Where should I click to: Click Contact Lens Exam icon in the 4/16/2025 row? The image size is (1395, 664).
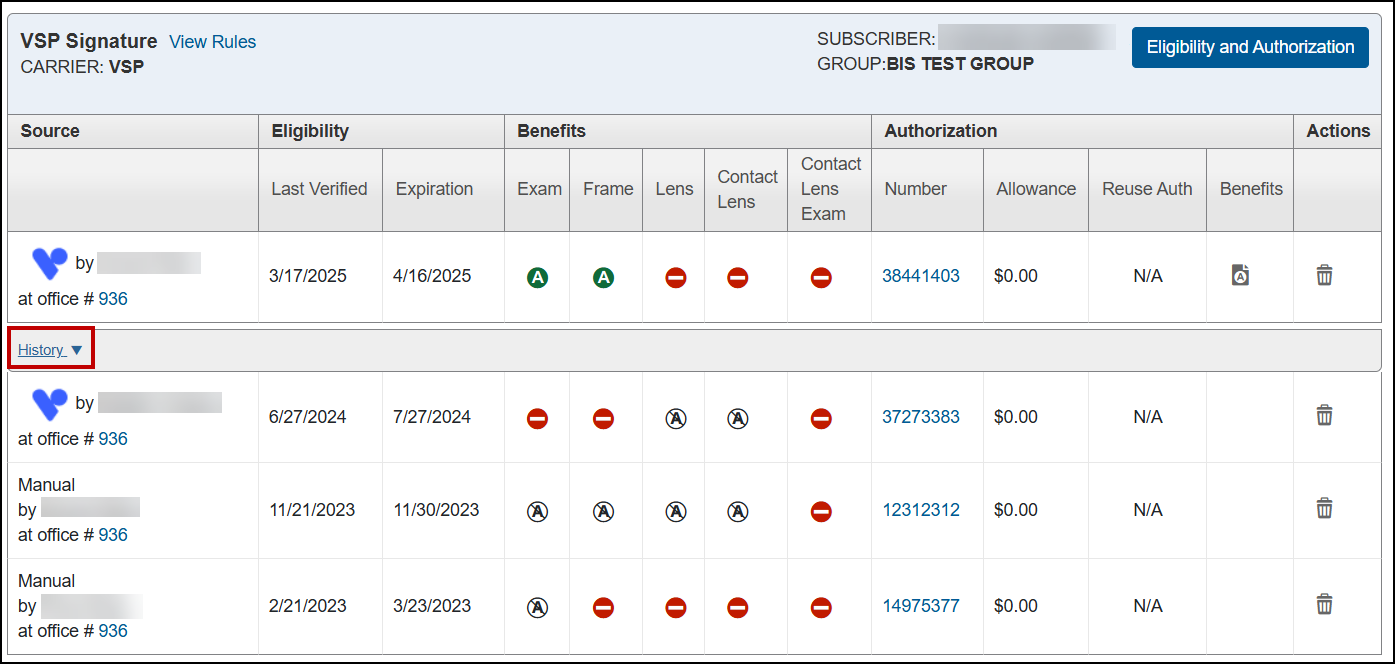click(x=821, y=278)
